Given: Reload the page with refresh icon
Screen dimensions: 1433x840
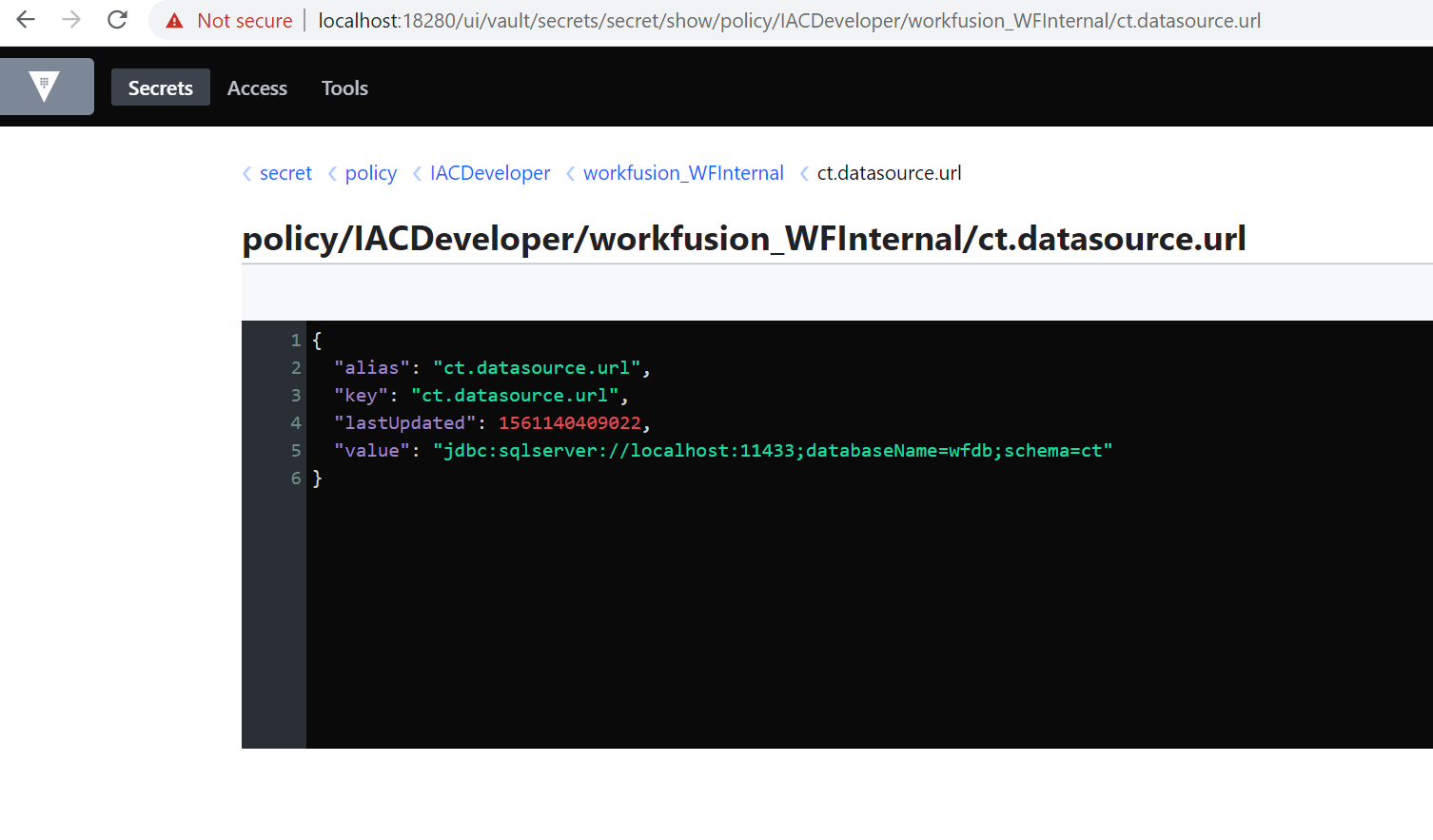Looking at the screenshot, I should tap(117, 20).
